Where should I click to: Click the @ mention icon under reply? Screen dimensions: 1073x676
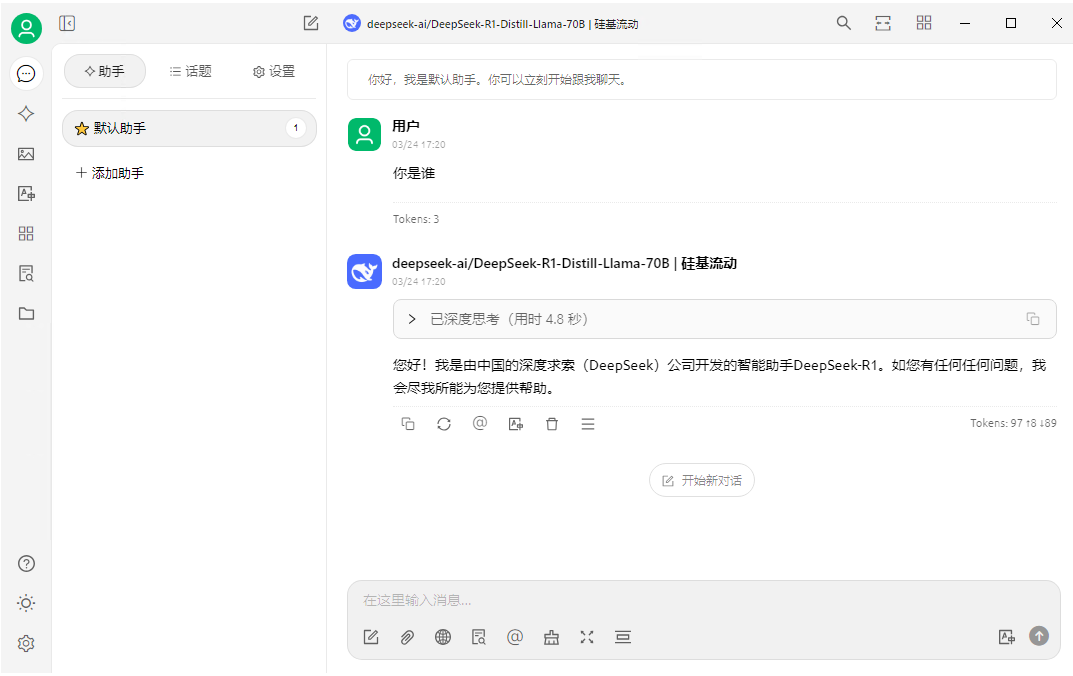[480, 424]
